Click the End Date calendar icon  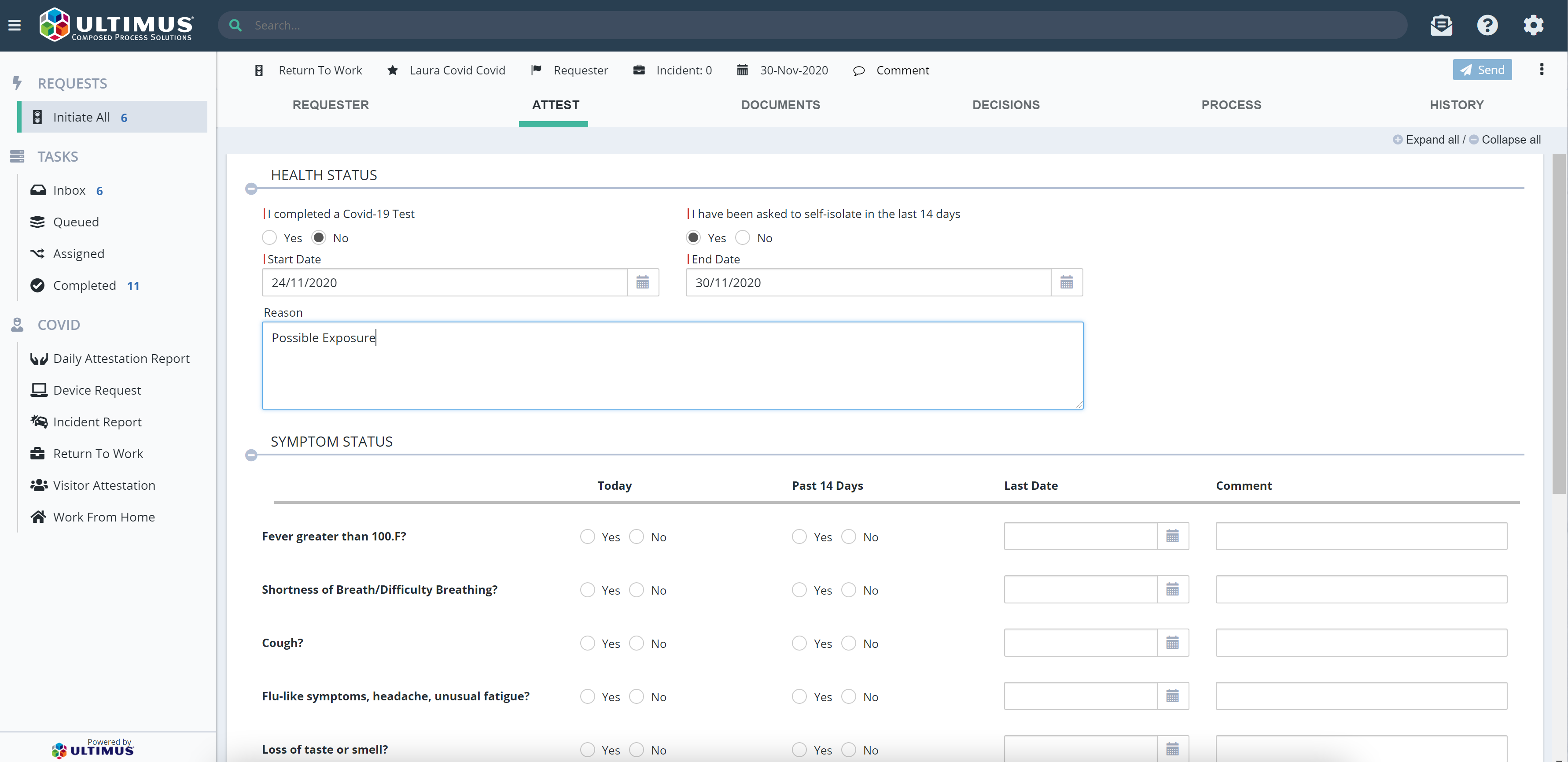[x=1067, y=283]
